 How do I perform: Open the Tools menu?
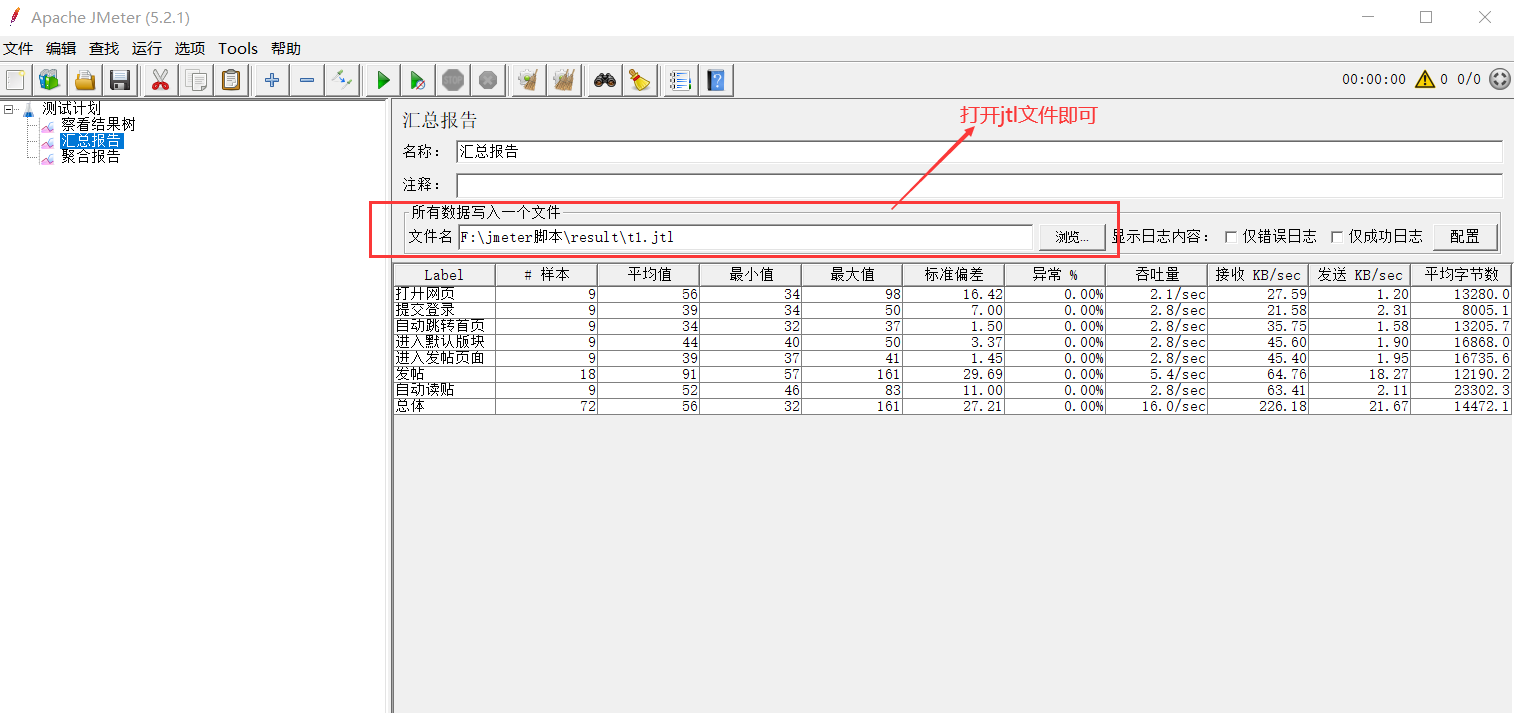click(x=238, y=48)
